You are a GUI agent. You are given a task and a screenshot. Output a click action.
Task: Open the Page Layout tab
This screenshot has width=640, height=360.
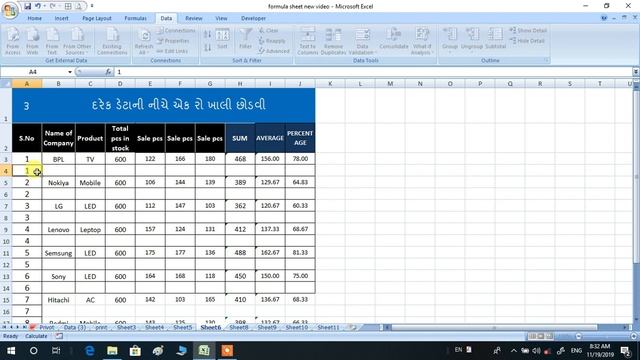pos(97,18)
